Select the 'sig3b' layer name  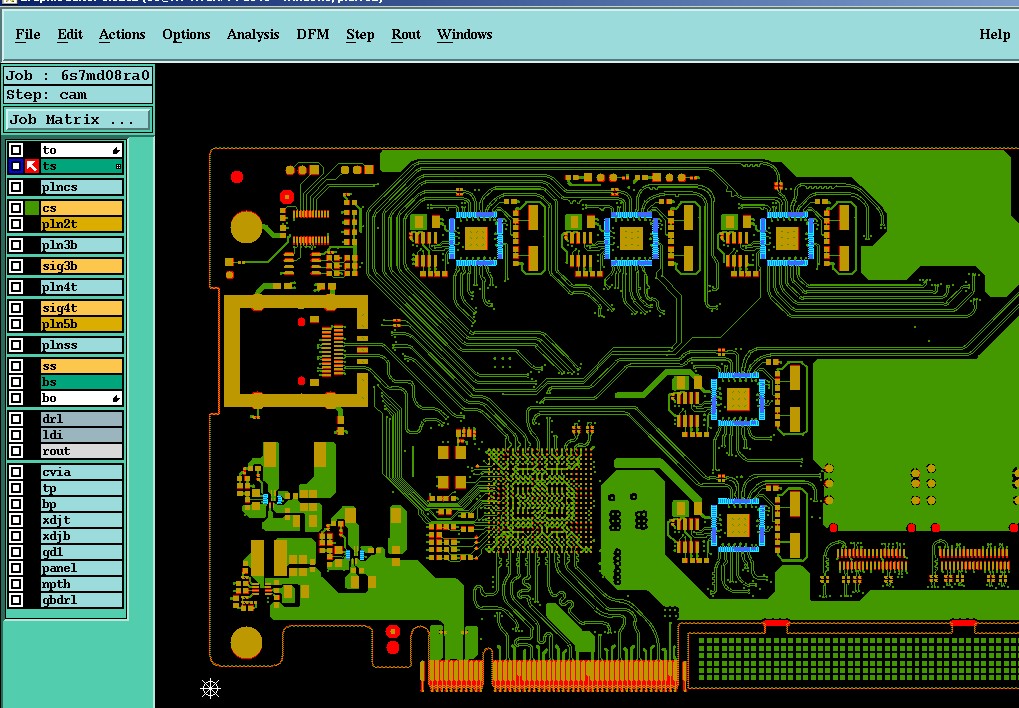point(81,266)
